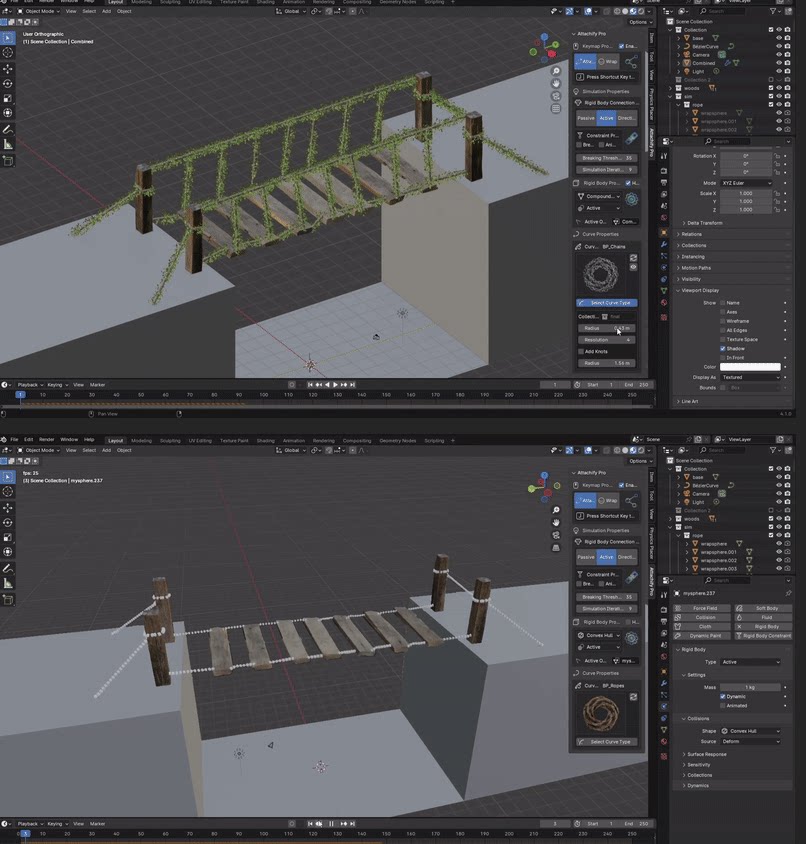
Task: Hide wrapsphere.003 in bottom outliner
Action: click(779, 568)
